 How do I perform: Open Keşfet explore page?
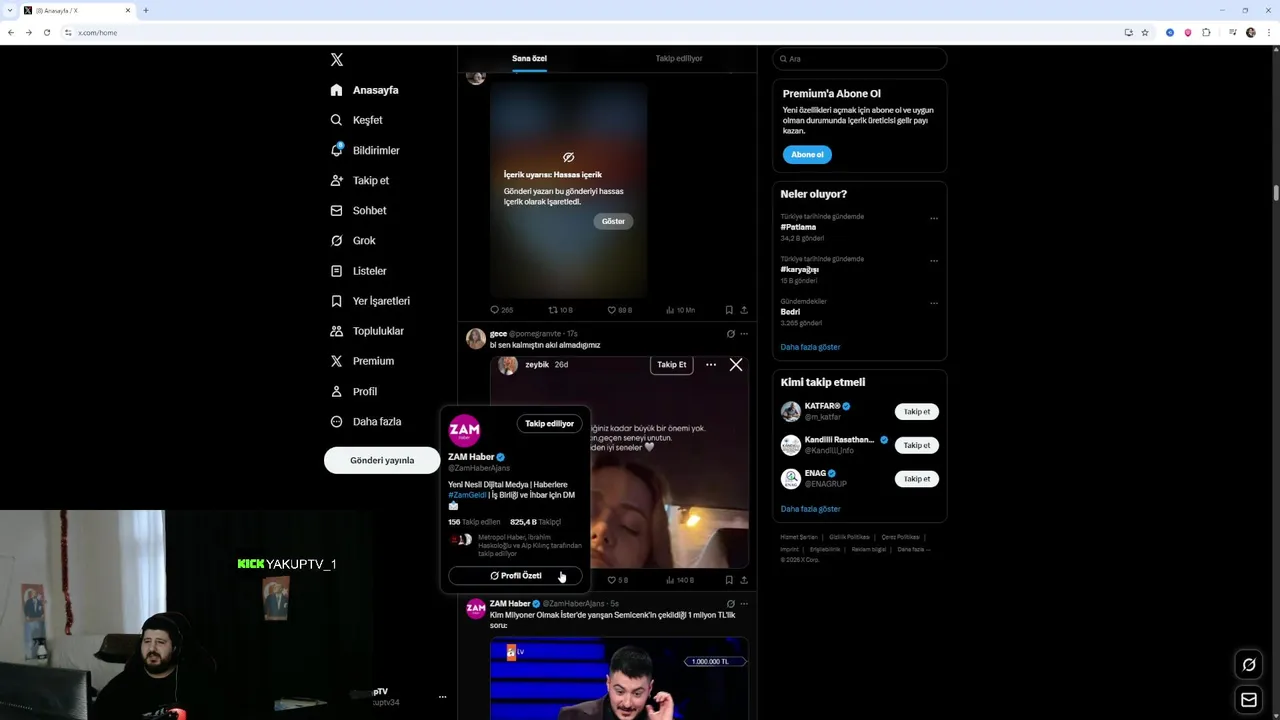[x=357, y=120]
